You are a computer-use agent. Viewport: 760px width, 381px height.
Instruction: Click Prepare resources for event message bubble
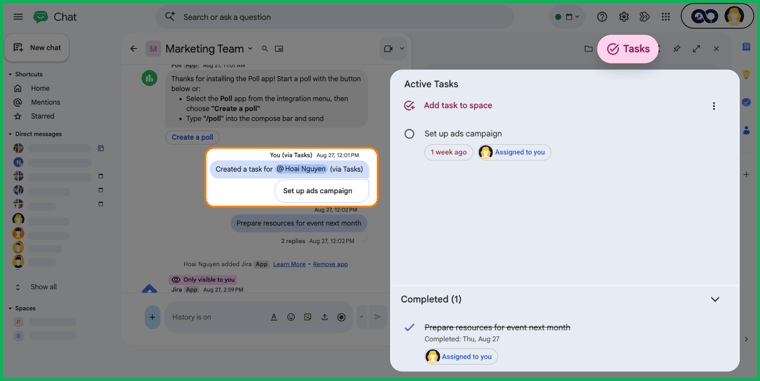[299, 223]
